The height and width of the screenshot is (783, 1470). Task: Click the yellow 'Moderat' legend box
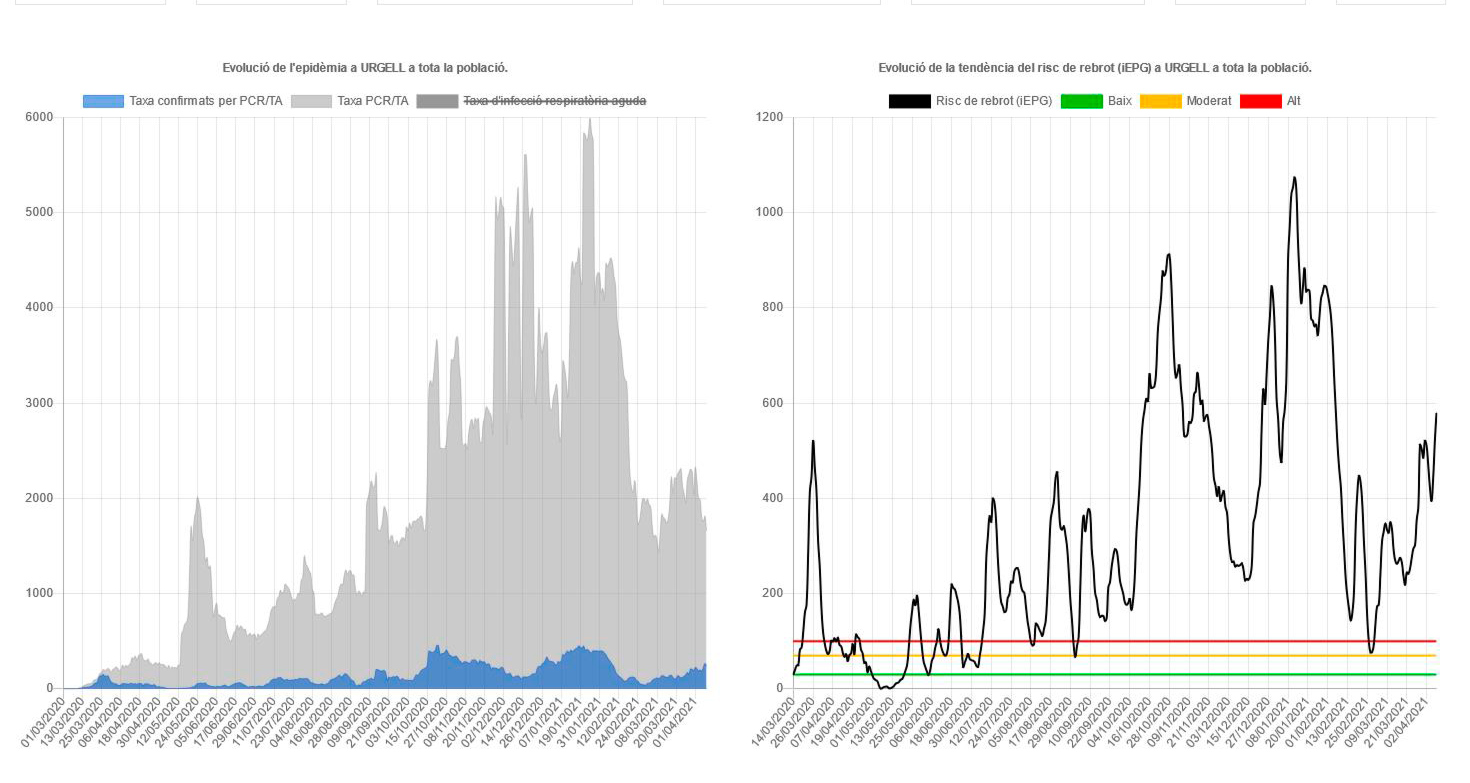pos(1160,101)
